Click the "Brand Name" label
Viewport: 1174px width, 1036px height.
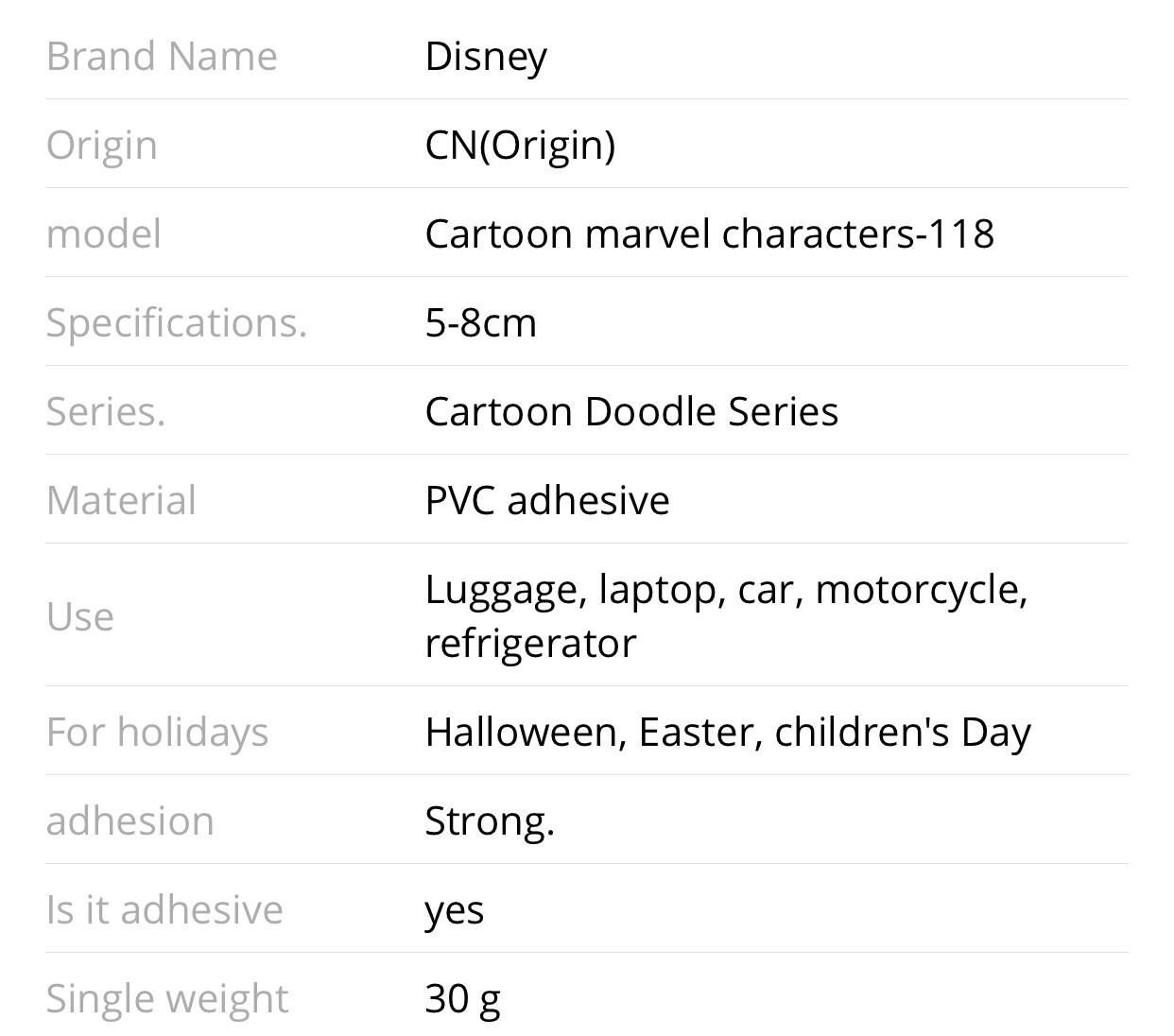[162, 56]
